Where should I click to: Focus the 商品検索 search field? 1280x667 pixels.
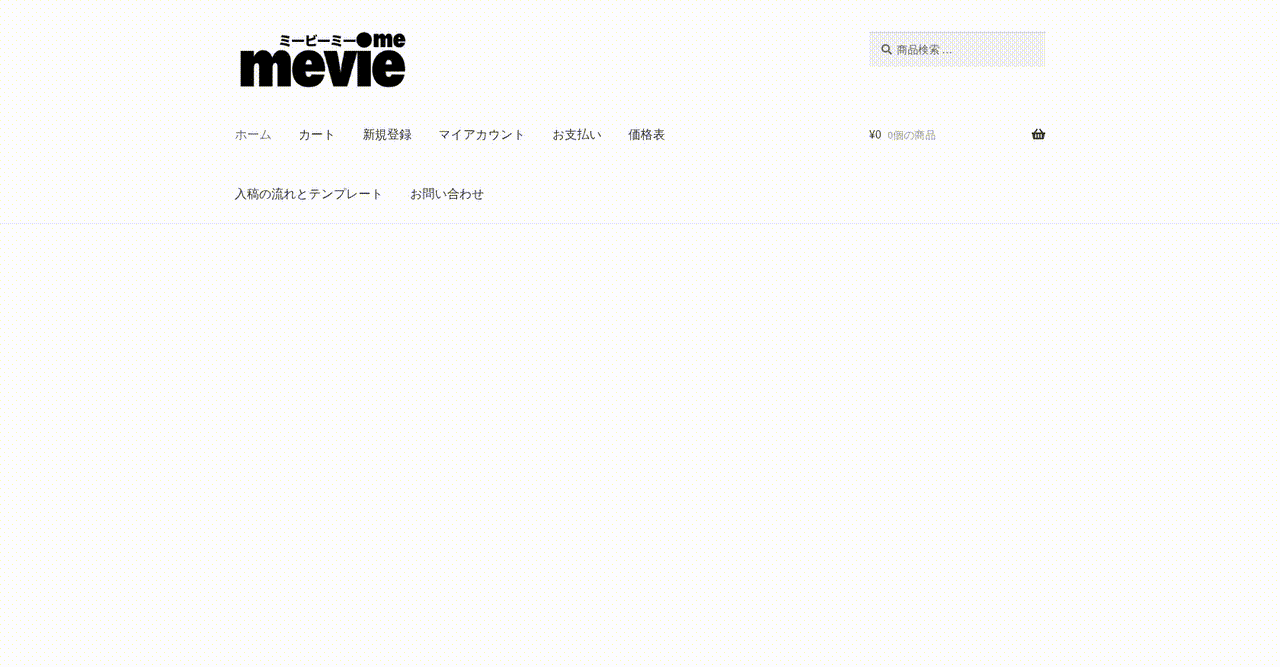[957, 49]
